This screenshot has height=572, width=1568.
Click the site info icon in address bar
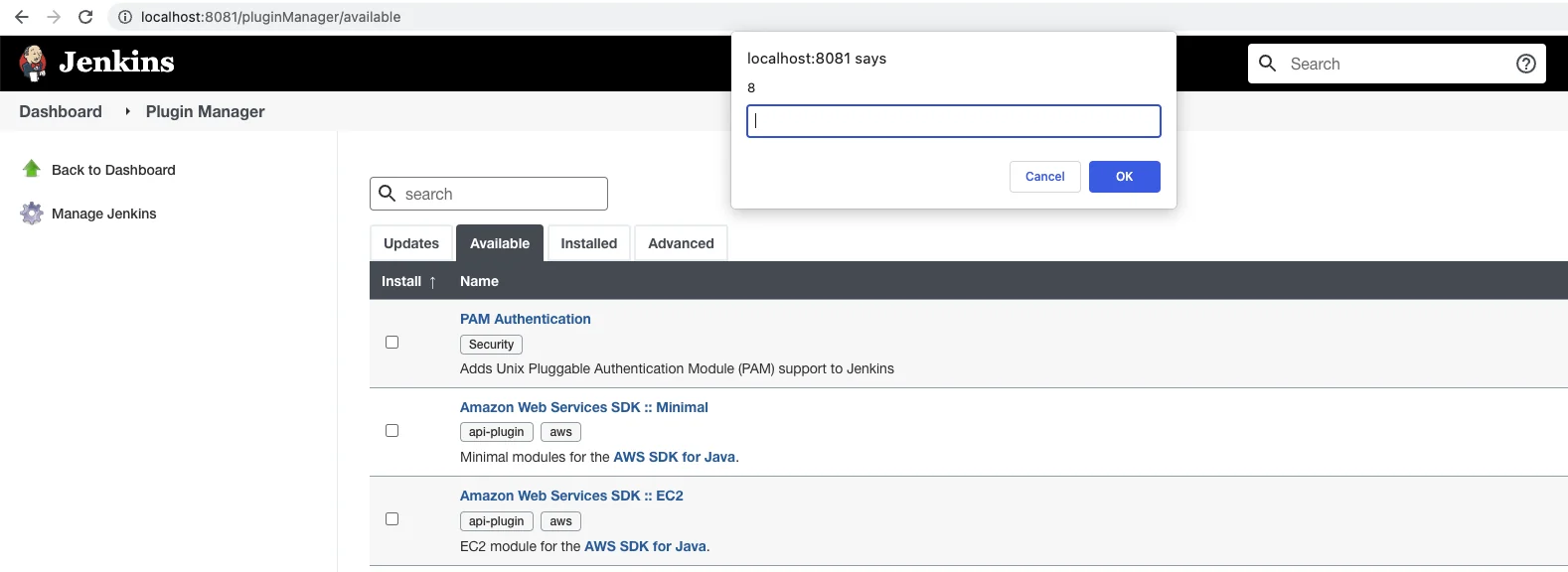tap(125, 17)
